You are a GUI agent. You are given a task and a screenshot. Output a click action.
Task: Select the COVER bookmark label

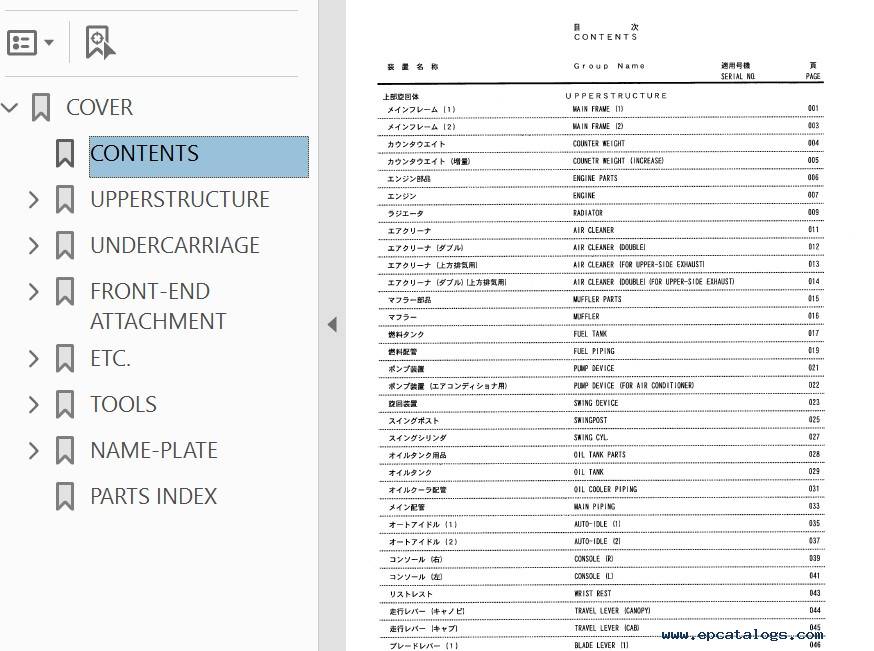[x=99, y=107]
